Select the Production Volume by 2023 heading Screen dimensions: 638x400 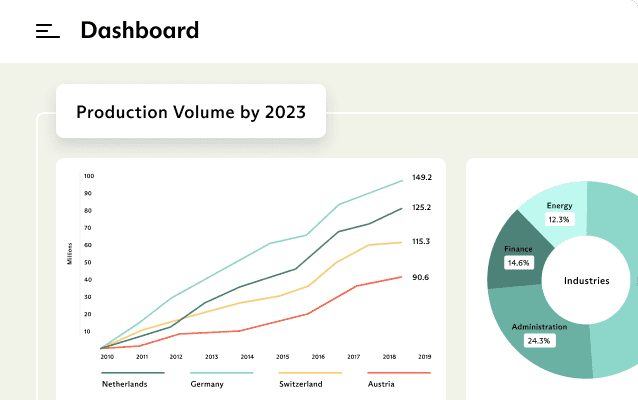[x=191, y=112]
